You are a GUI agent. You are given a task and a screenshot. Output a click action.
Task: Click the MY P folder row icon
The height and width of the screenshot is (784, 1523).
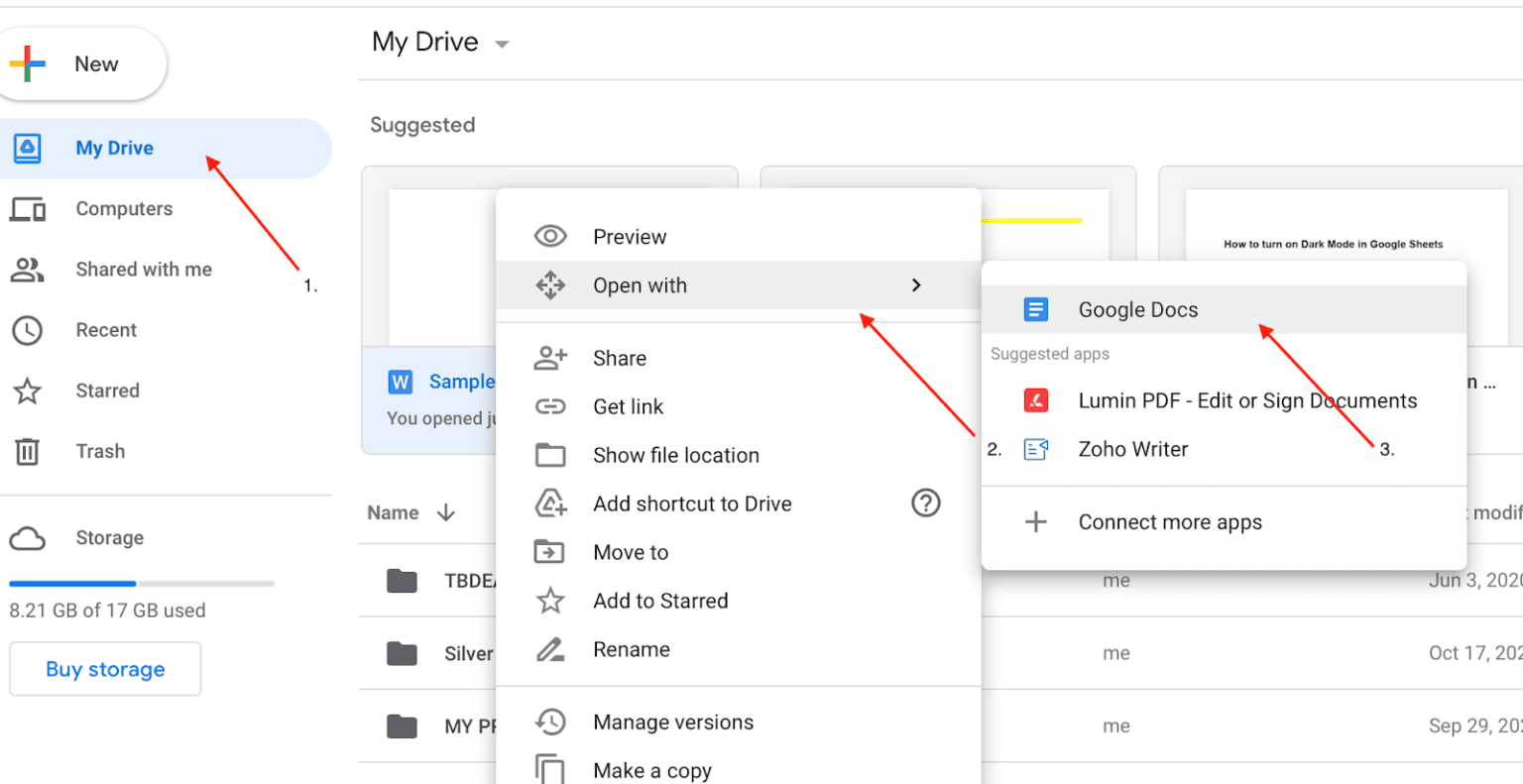click(x=402, y=726)
